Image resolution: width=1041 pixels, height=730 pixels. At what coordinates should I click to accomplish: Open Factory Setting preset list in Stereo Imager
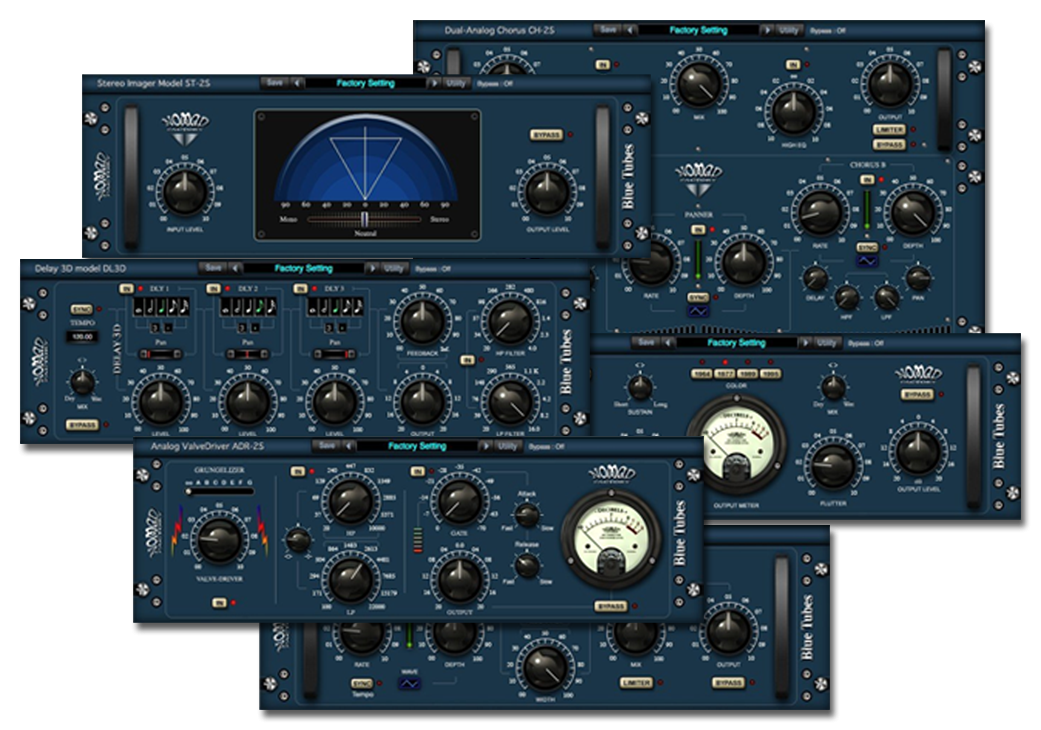tap(366, 84)
